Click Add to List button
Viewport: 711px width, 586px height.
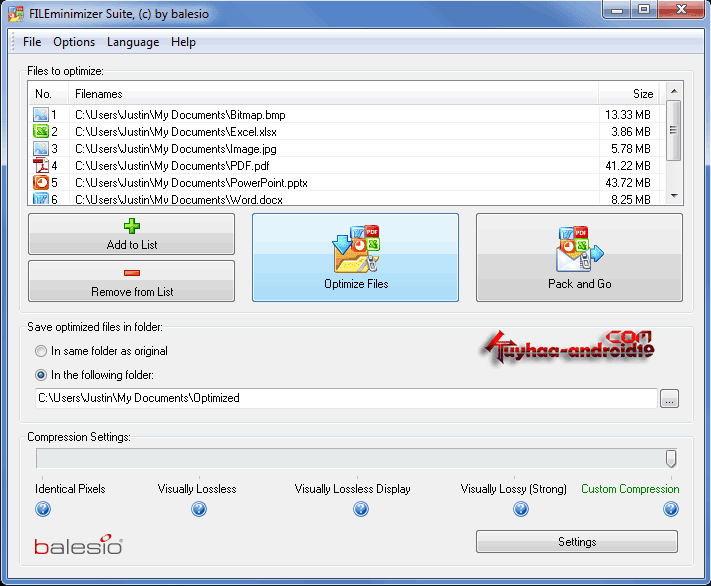pyautogui.click(x=131, y=234)
